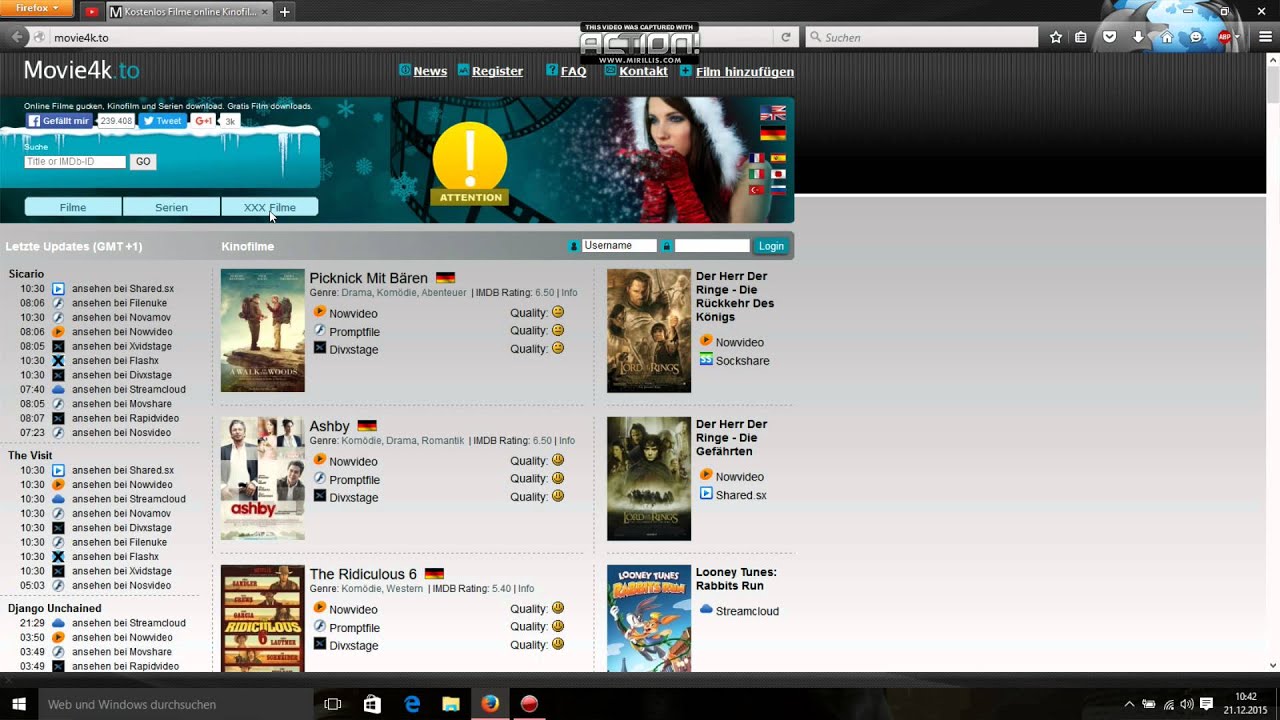This screenshot has width=1280, height=720.
Task: Click ansehen bei Streamcloud under The Visit
Action: pyautogui.click(x=129, y=499)
